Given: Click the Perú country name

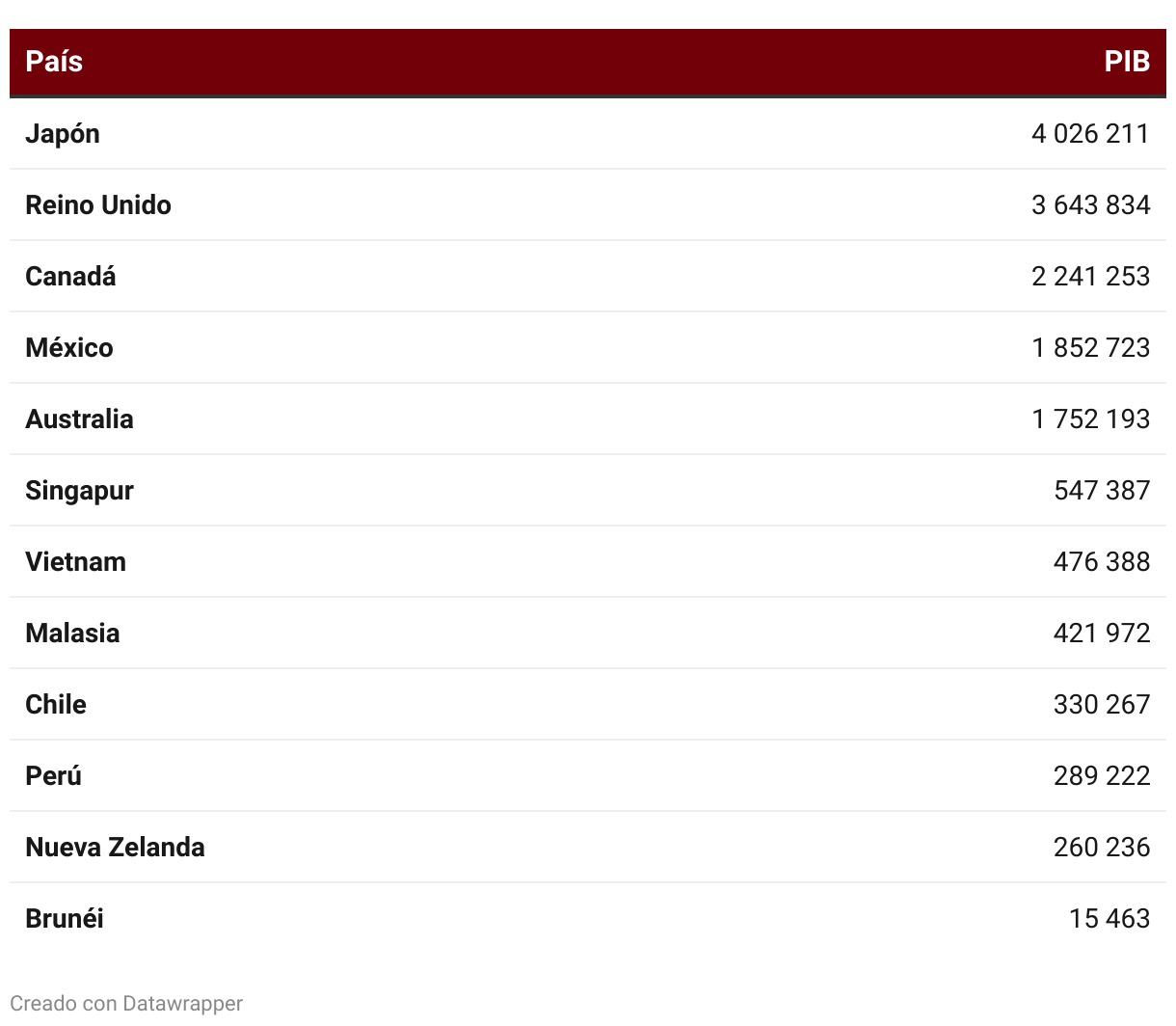Looking at the screenshot, I should 53,775.
